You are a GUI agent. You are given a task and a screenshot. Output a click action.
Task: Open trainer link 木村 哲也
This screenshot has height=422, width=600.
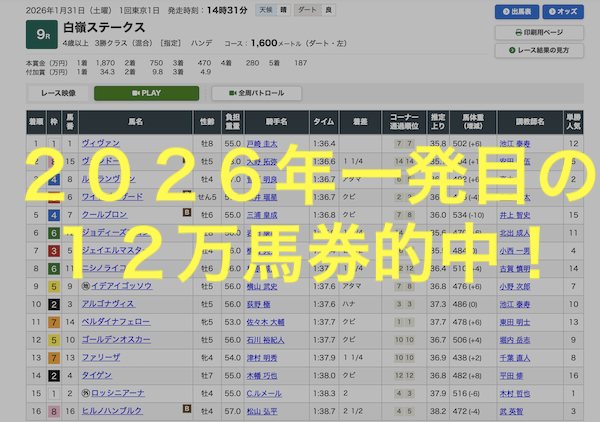(x=515, y=393)
